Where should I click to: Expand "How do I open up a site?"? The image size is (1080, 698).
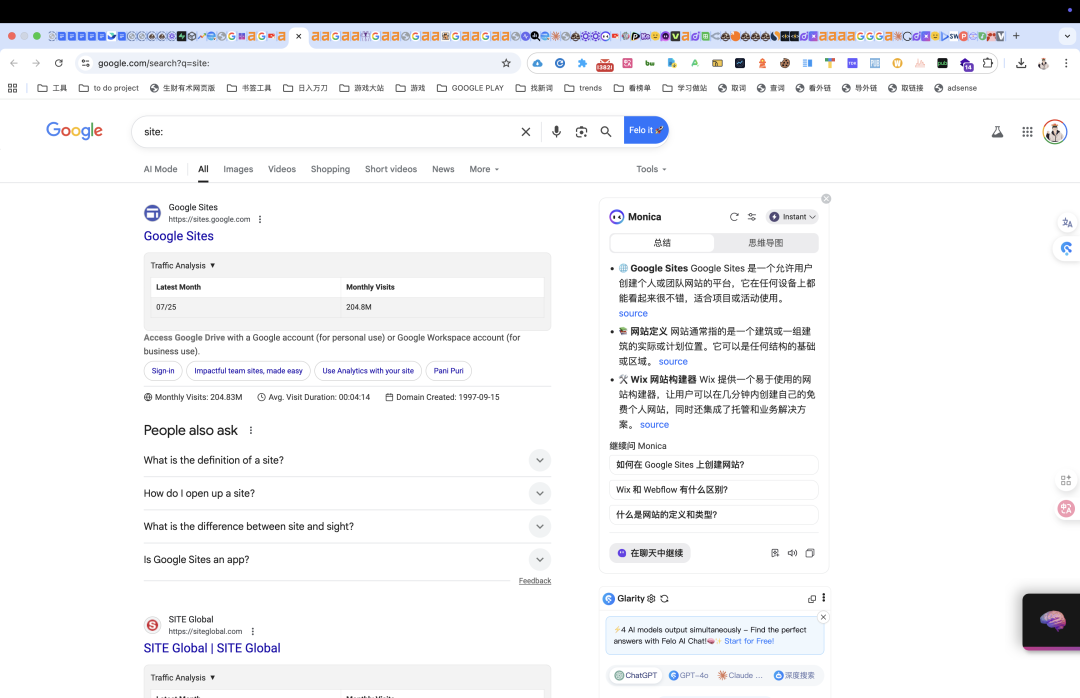coord(347,493)
